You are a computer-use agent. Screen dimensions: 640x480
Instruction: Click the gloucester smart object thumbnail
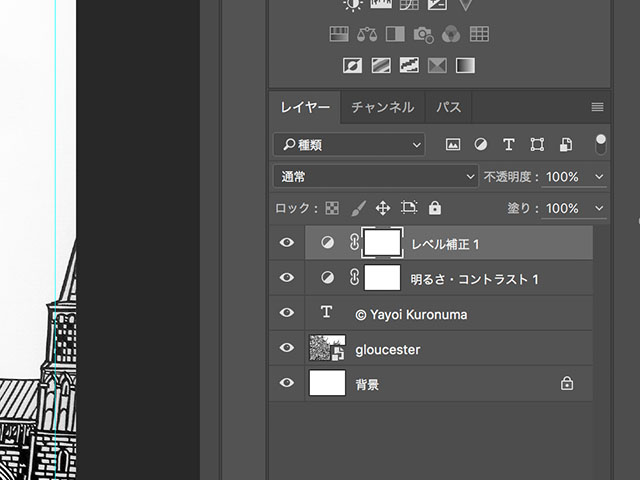pyautogui.click(x=327, y=348)
